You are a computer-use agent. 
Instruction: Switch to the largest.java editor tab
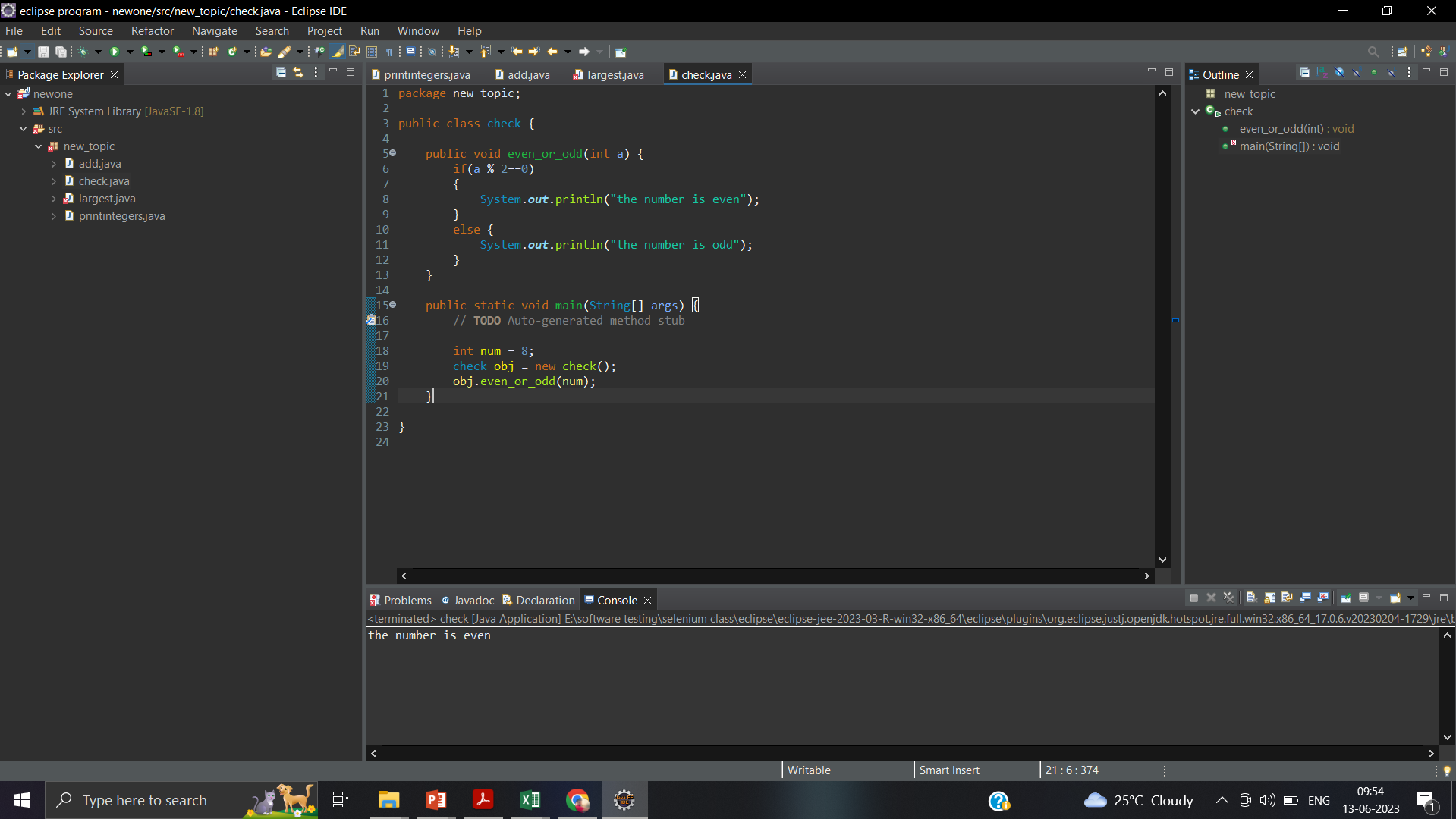click(x=615, y=74)
